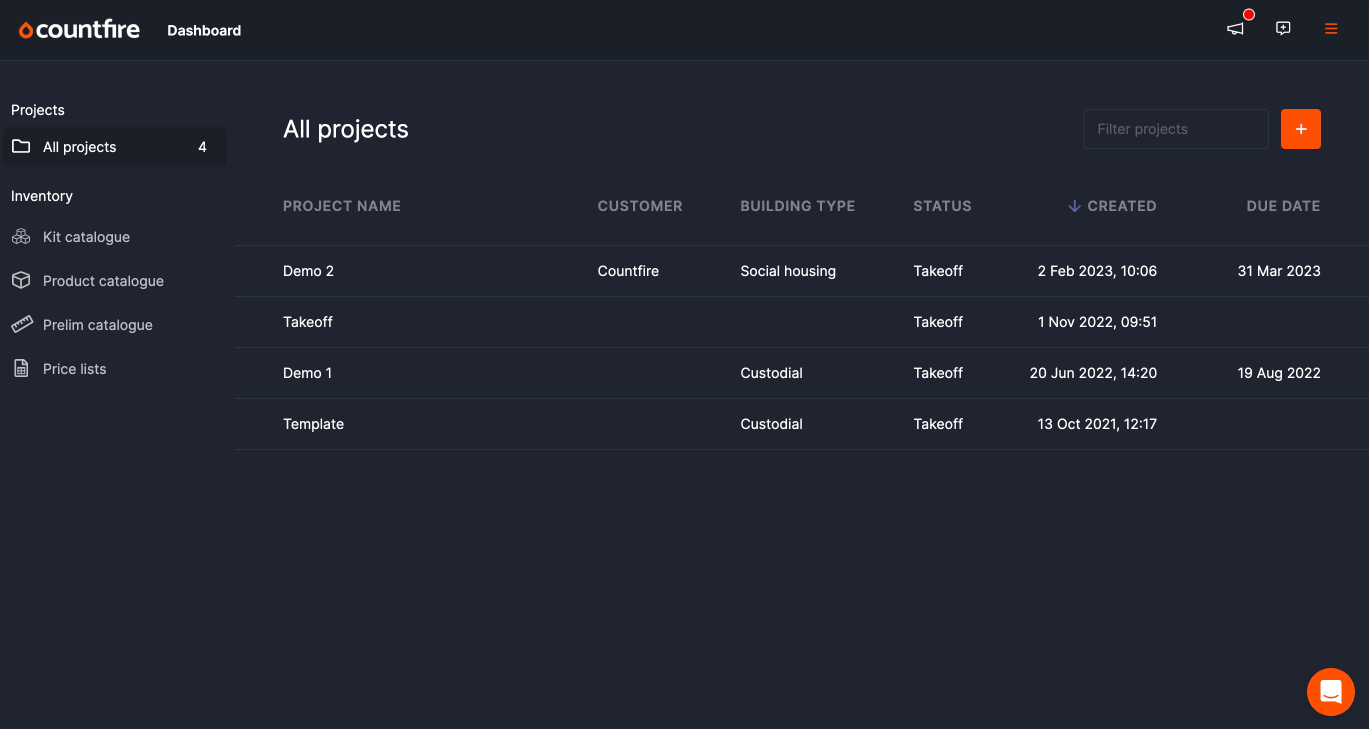The image size is (1369, 729).
Task: Open the chat support widget
Action: (x=1331, y=692)
